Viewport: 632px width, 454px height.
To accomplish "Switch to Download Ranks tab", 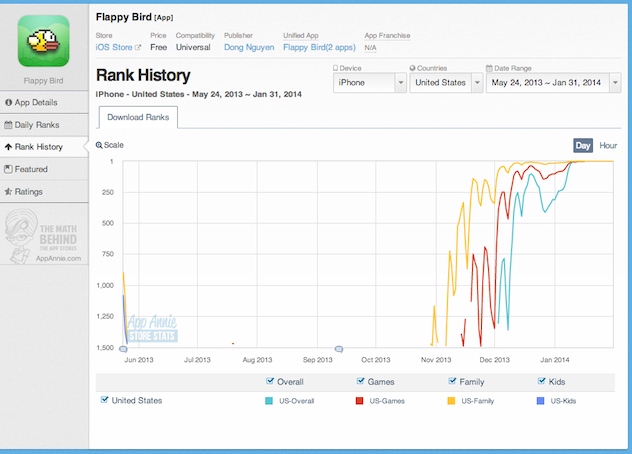I will [x=138, y=117].
